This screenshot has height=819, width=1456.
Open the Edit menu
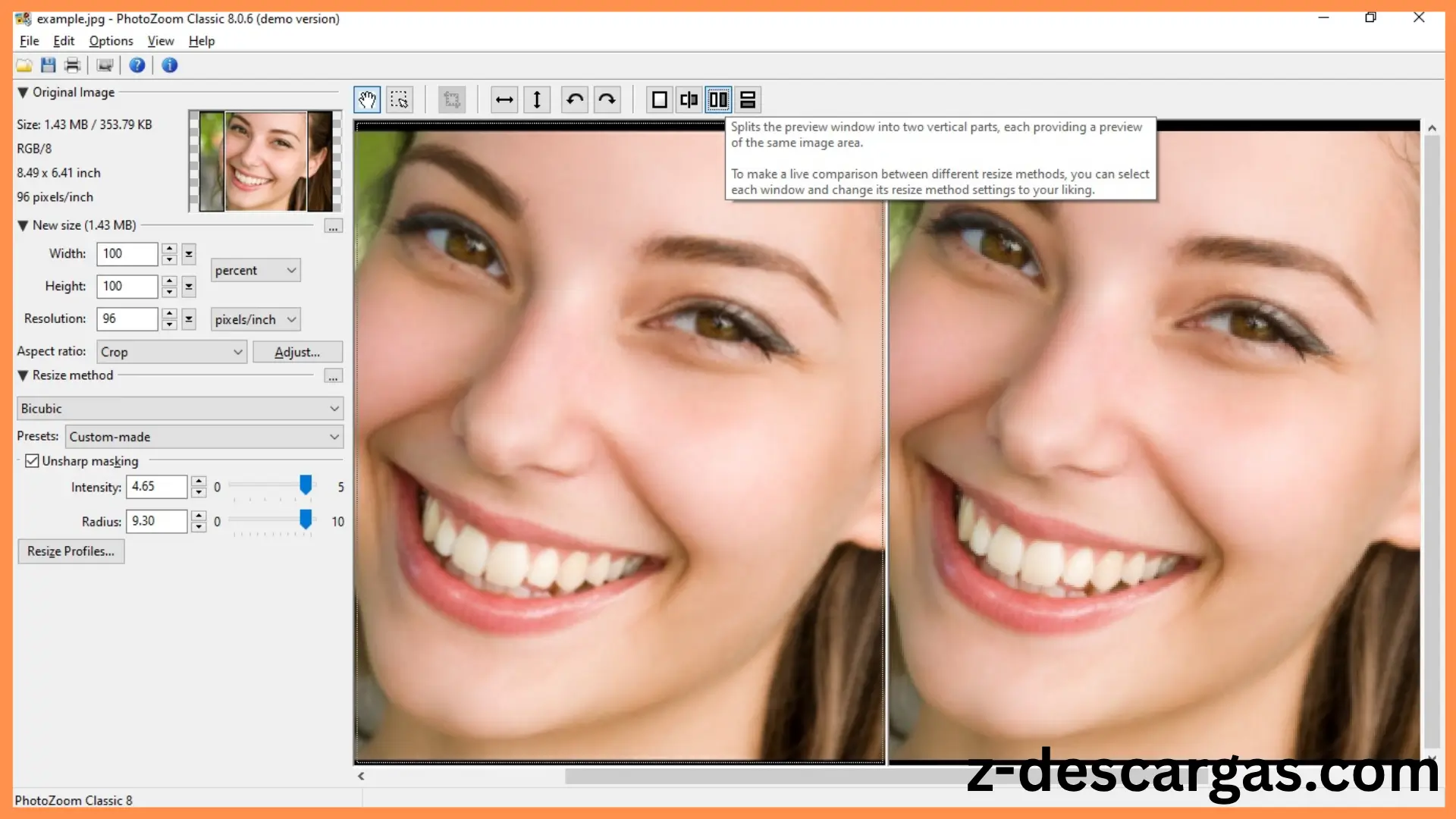click(64, 41)
